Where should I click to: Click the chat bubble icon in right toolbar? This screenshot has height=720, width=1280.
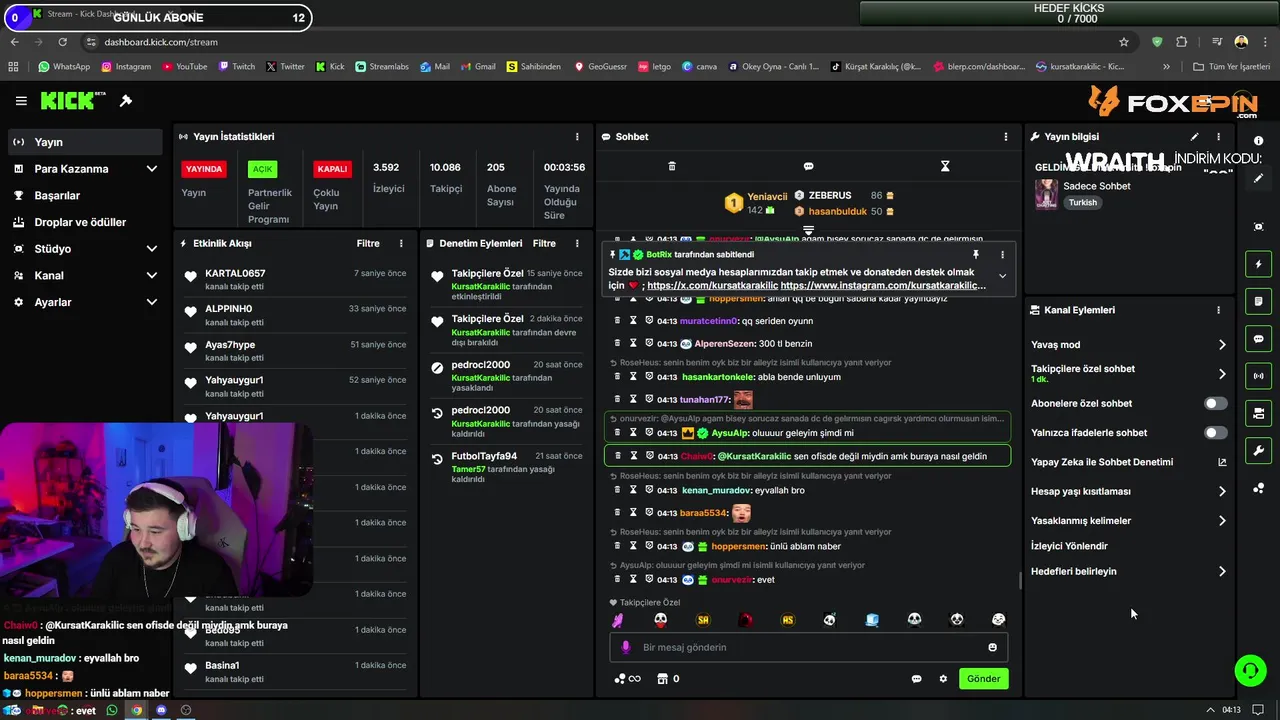[1258, 339]
